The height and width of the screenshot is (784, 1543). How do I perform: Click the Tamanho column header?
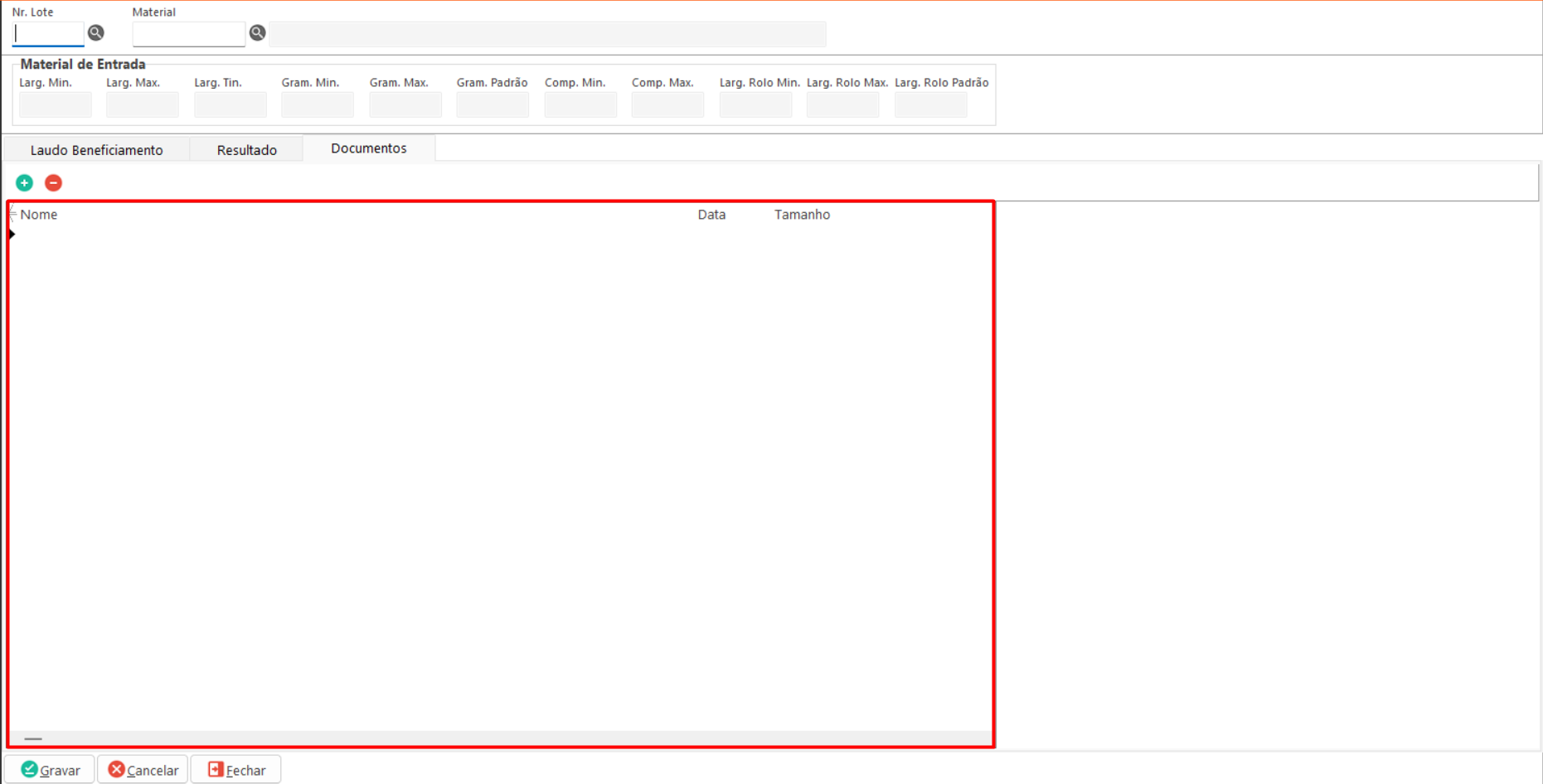[x=802, y=215]
